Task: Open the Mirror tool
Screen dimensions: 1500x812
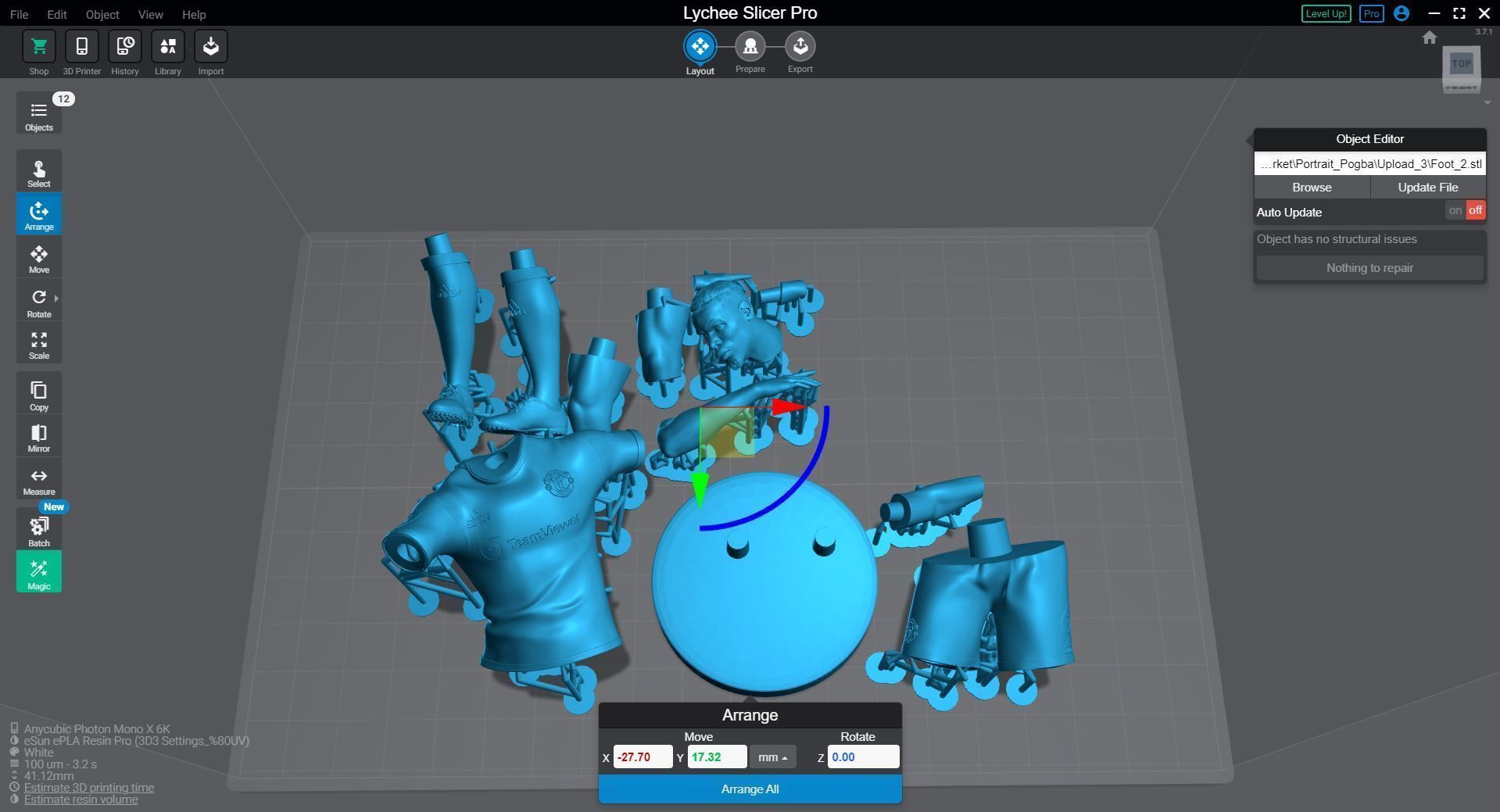Action: click(x=38, y=437)
